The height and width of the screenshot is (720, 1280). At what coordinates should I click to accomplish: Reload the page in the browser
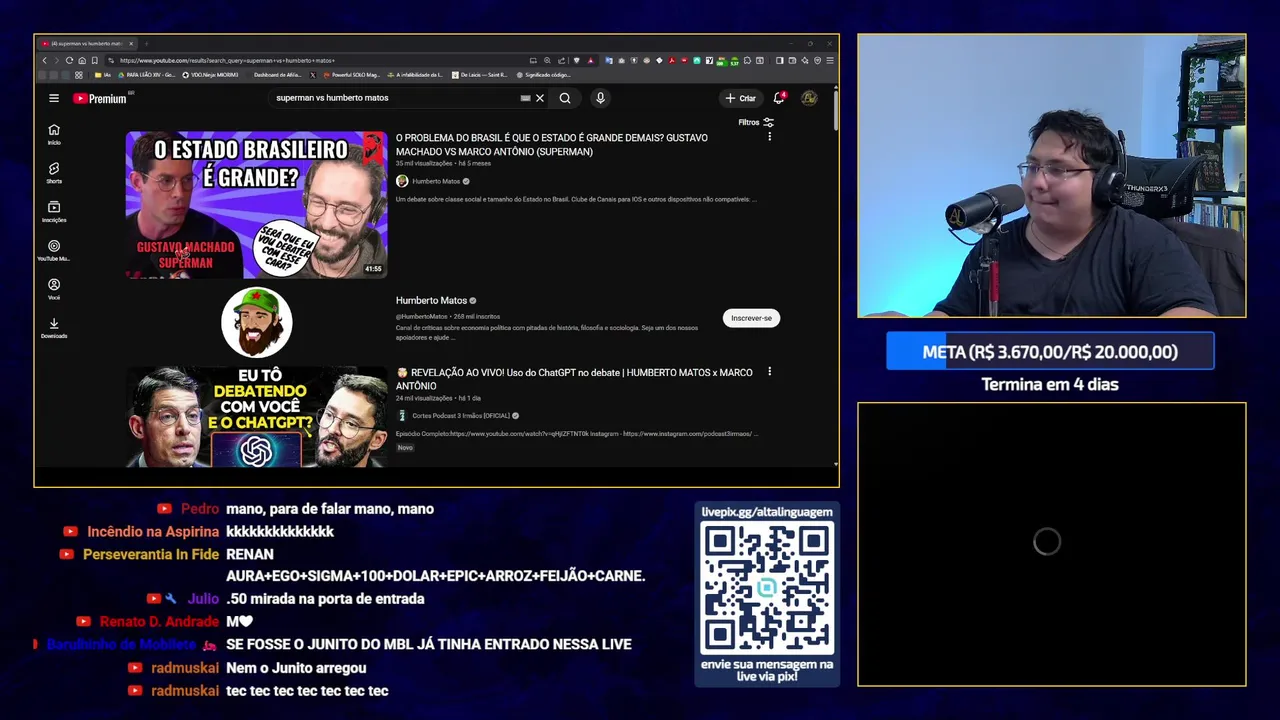[69, 60]
